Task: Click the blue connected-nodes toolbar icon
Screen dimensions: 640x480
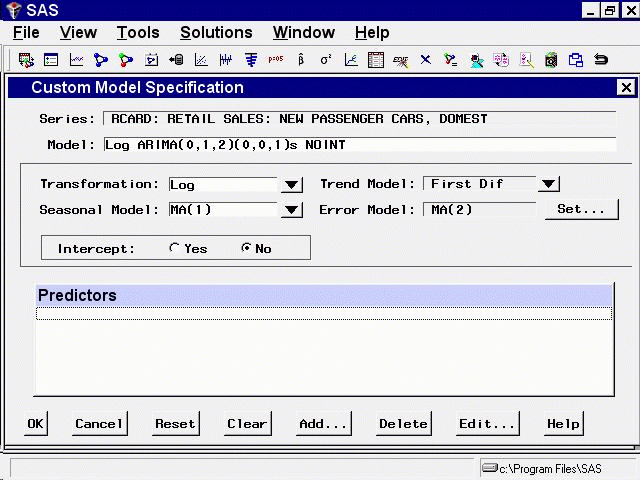Action: point(101,60)
